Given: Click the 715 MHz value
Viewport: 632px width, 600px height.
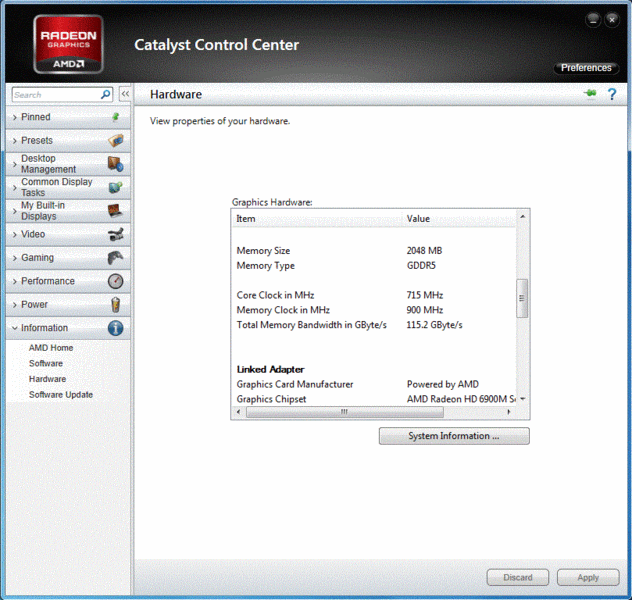Looking at the screenshot, I should click(x=425, y=295).
